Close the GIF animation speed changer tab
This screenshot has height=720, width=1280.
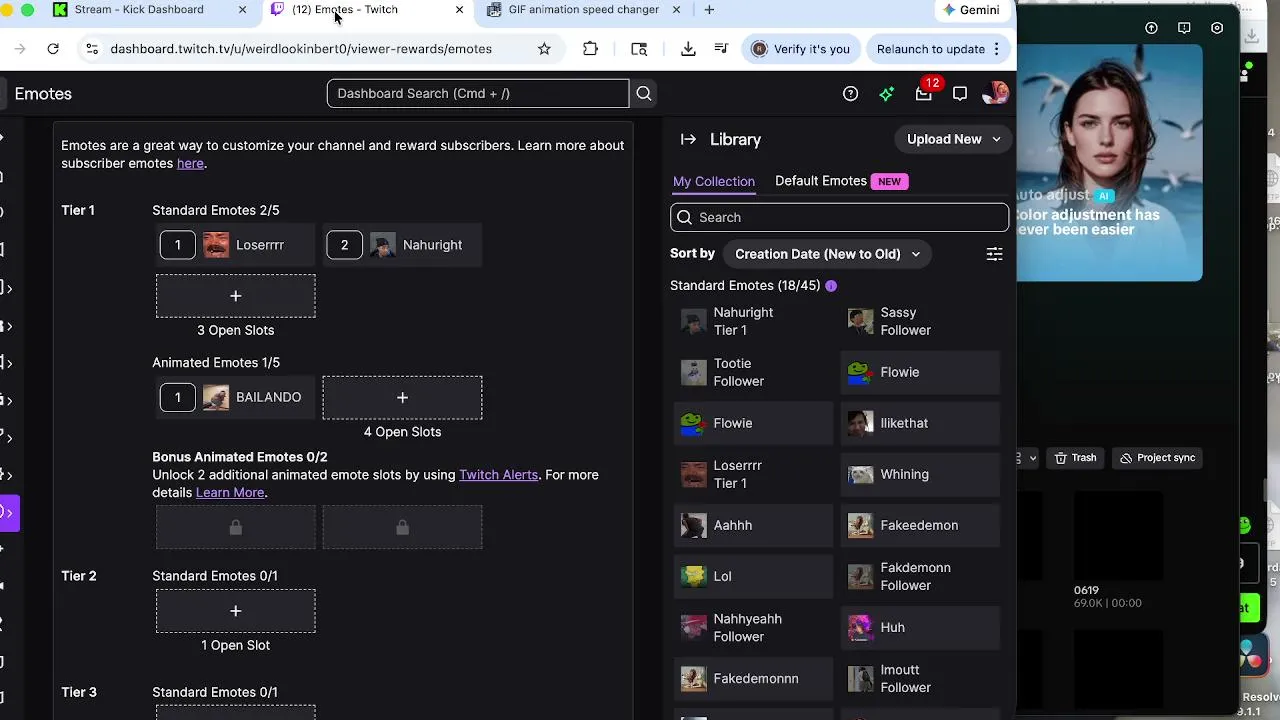676,10
